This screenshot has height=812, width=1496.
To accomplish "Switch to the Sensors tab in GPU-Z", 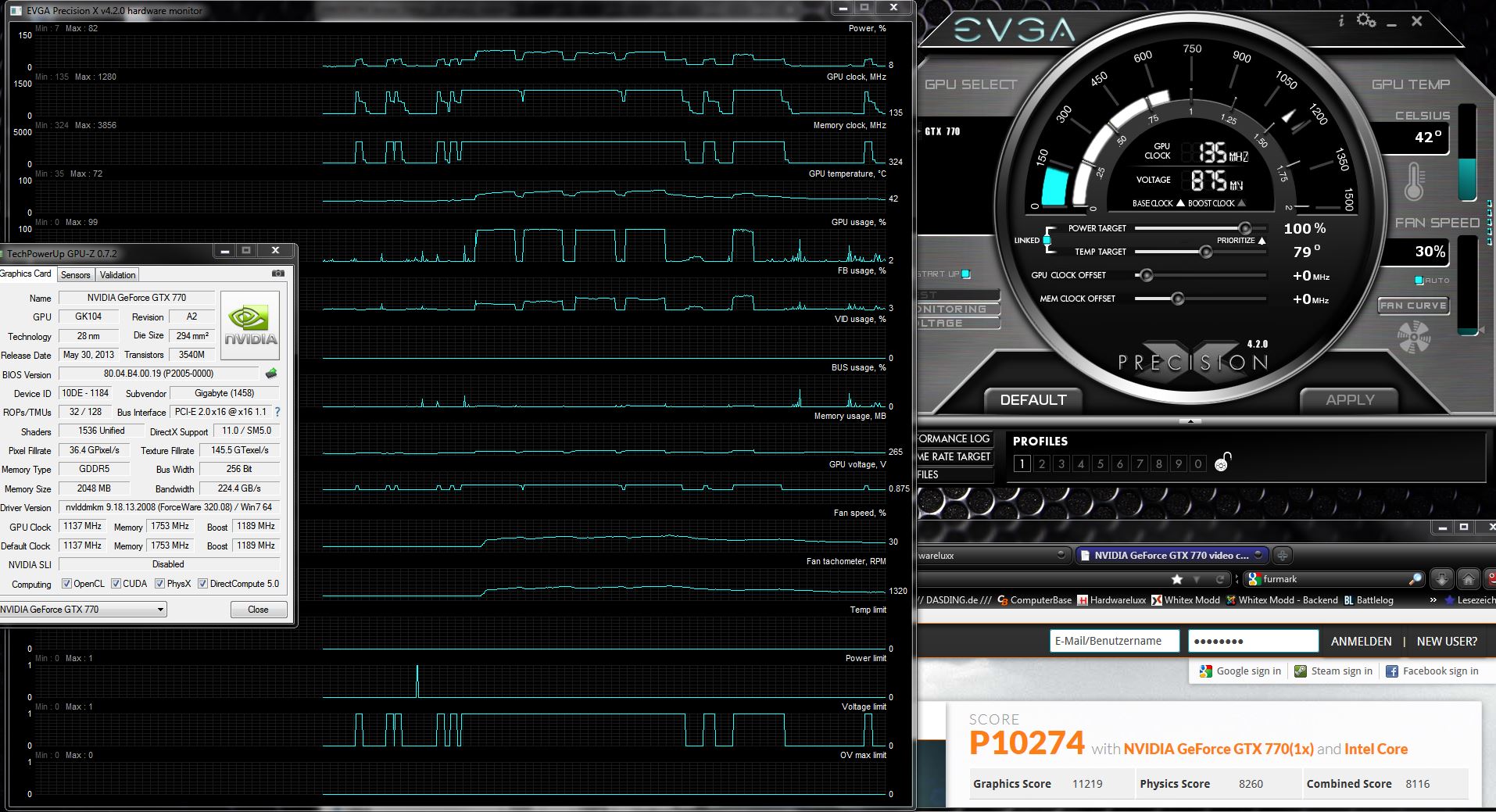I will [x=76, y=274].
